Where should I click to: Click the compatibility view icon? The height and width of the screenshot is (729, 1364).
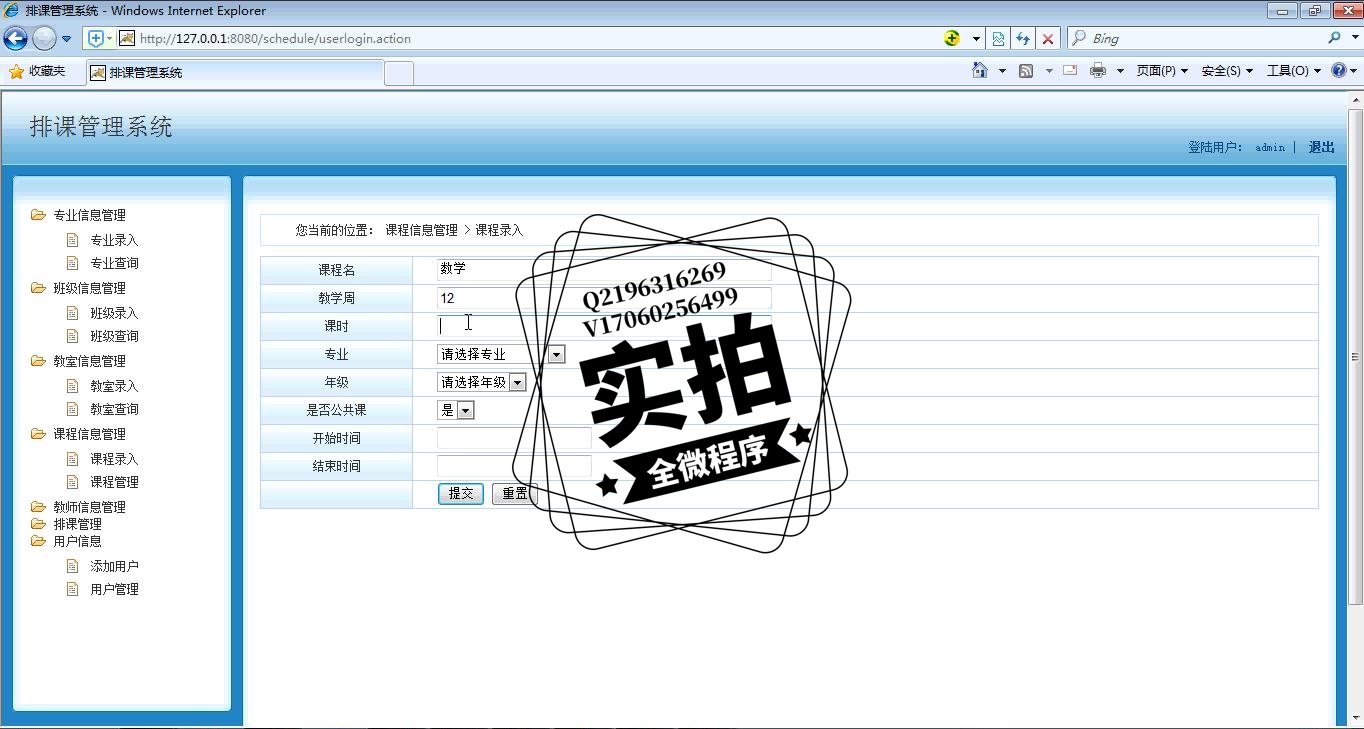(x=998, y=39)
